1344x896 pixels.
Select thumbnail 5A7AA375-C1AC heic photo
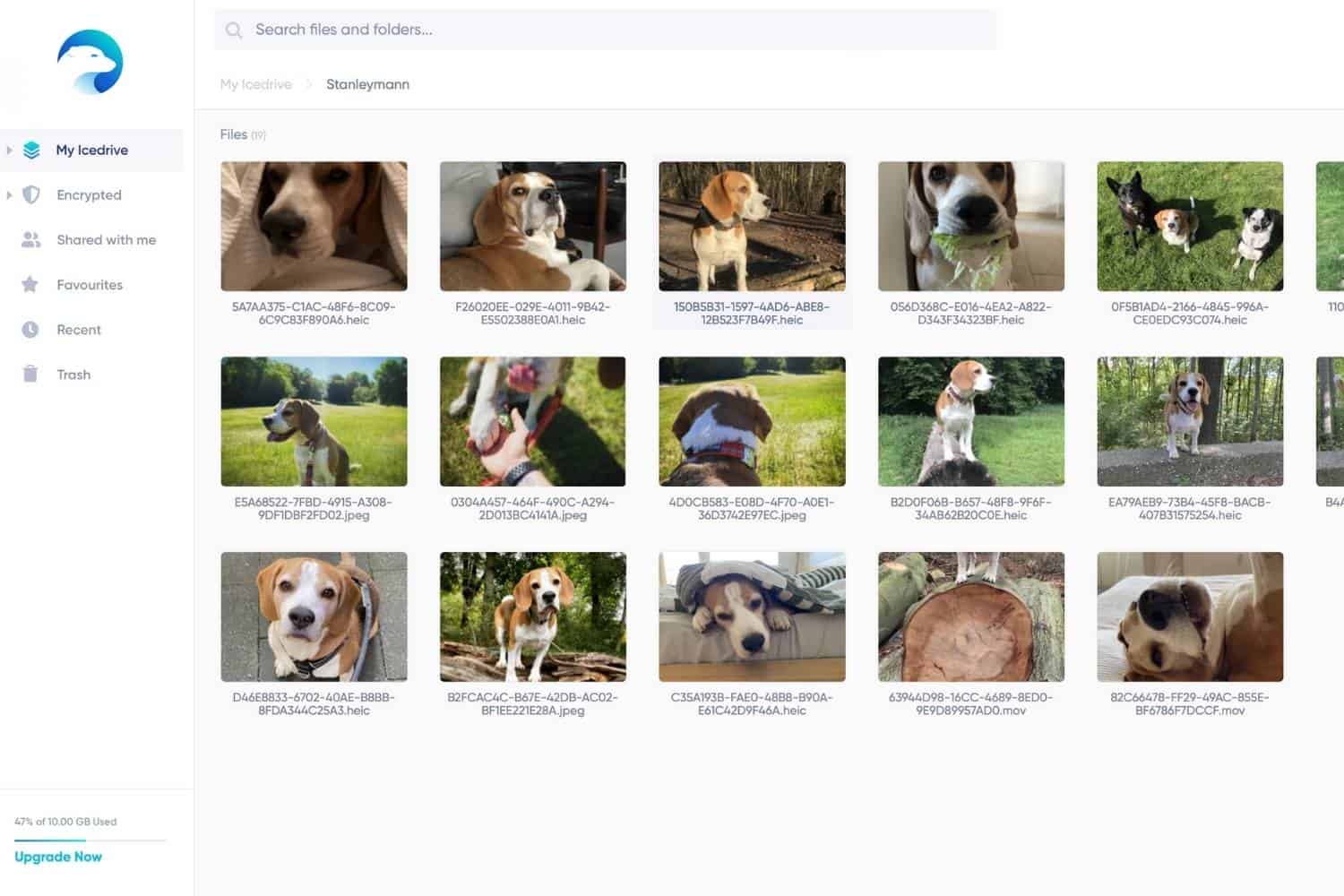click(314, 226)
